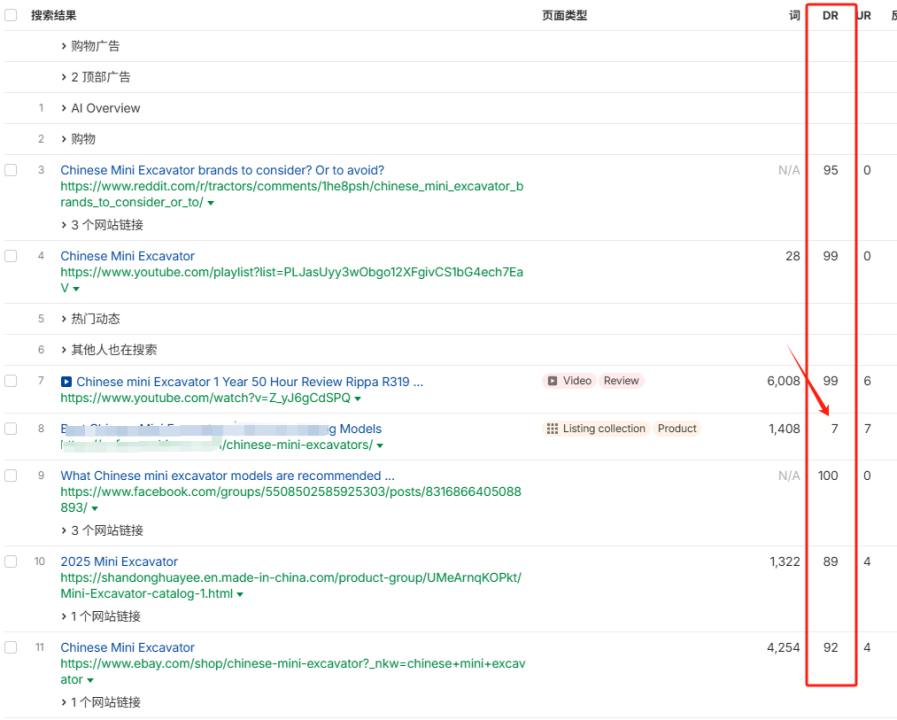Open the dropdown arrow after the reddit URL

(211, 203)
